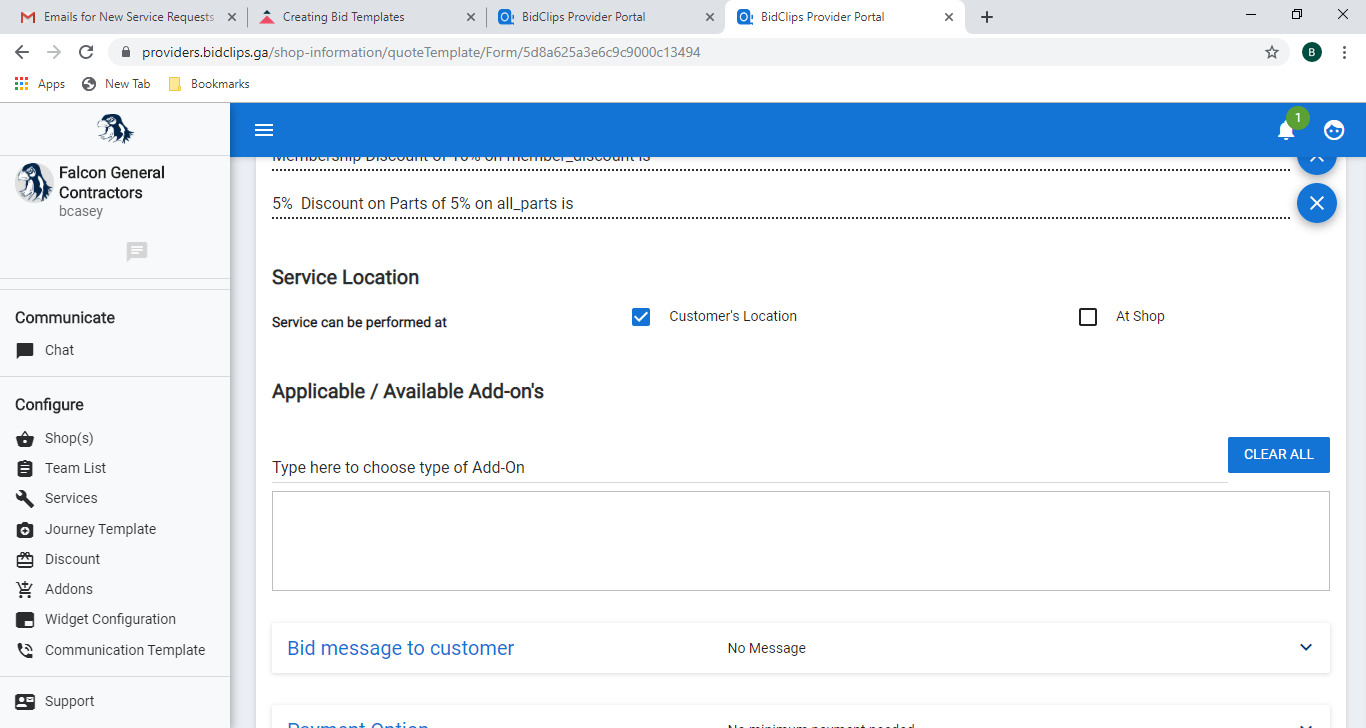Open New Tab bookmark

tap(116, 84)
